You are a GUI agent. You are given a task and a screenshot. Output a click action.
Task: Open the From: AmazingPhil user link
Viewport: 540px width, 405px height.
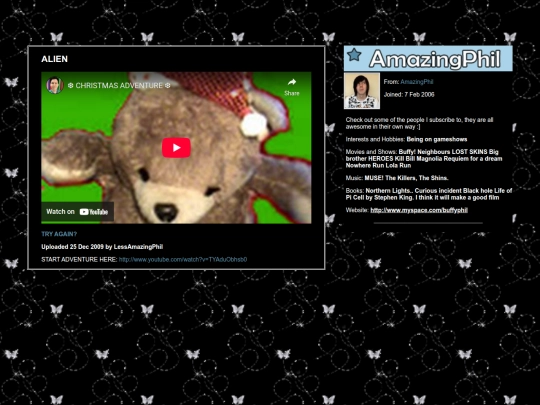point(417,82)
